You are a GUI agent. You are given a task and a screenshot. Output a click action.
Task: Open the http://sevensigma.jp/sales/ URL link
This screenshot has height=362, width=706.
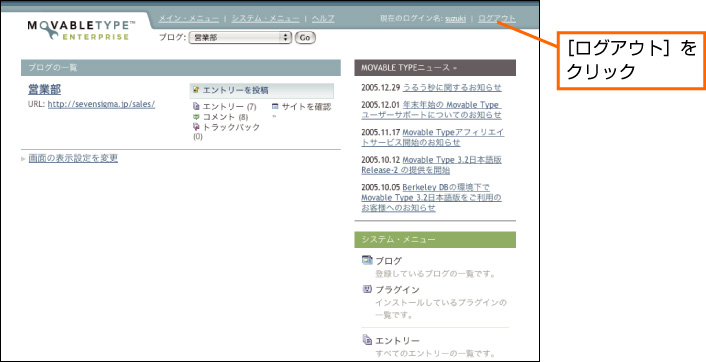101,104
